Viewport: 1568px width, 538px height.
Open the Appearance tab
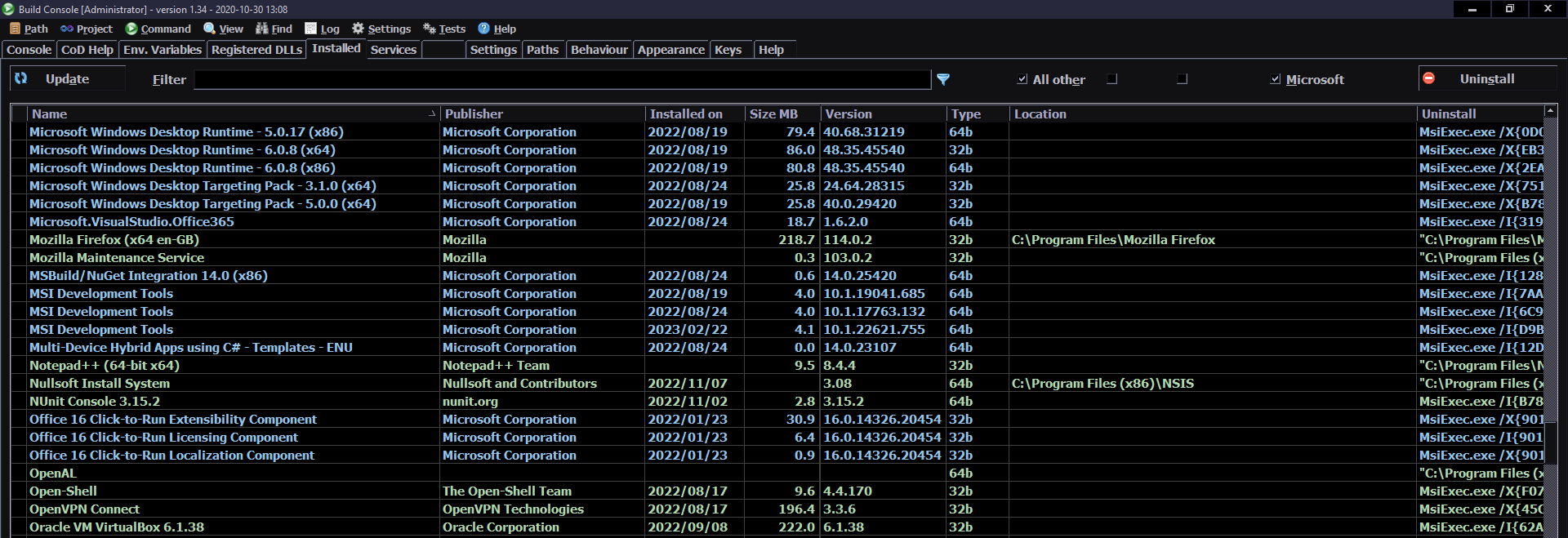671,50
